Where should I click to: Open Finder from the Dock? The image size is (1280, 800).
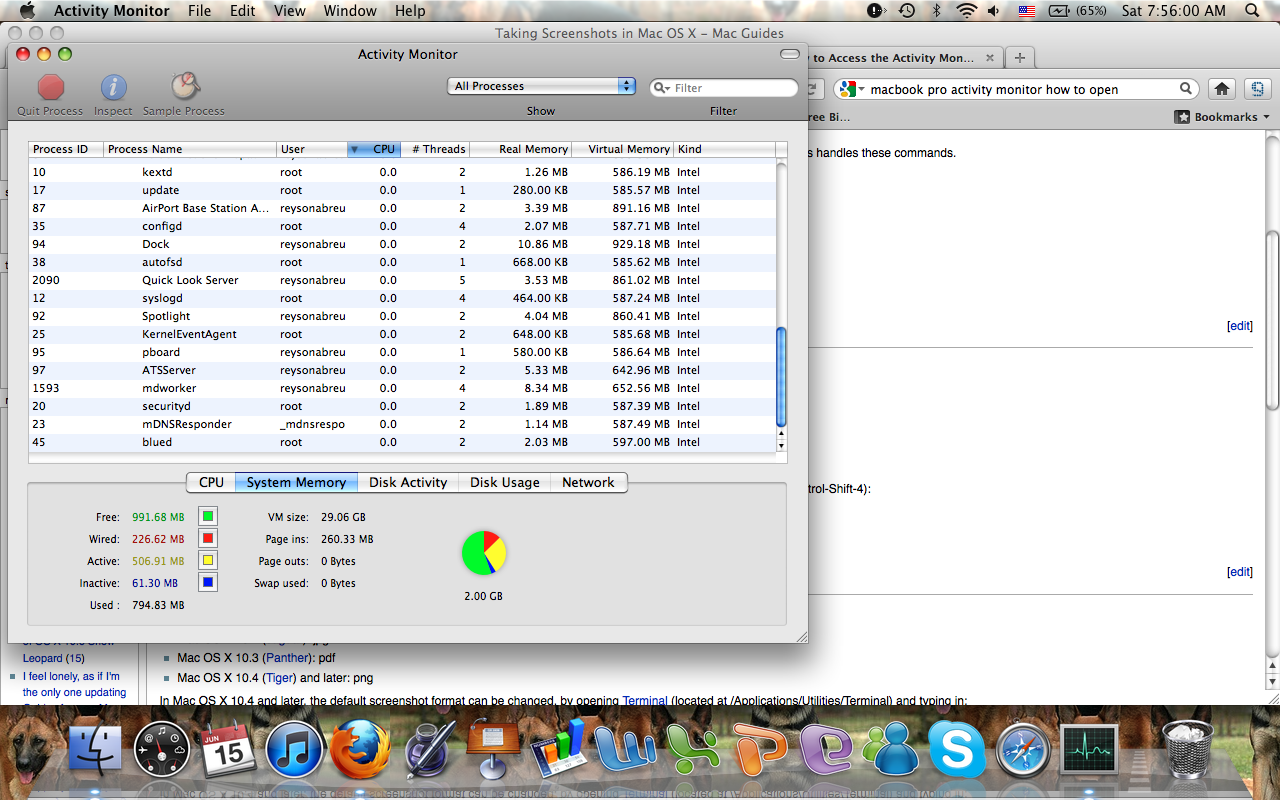93,750
